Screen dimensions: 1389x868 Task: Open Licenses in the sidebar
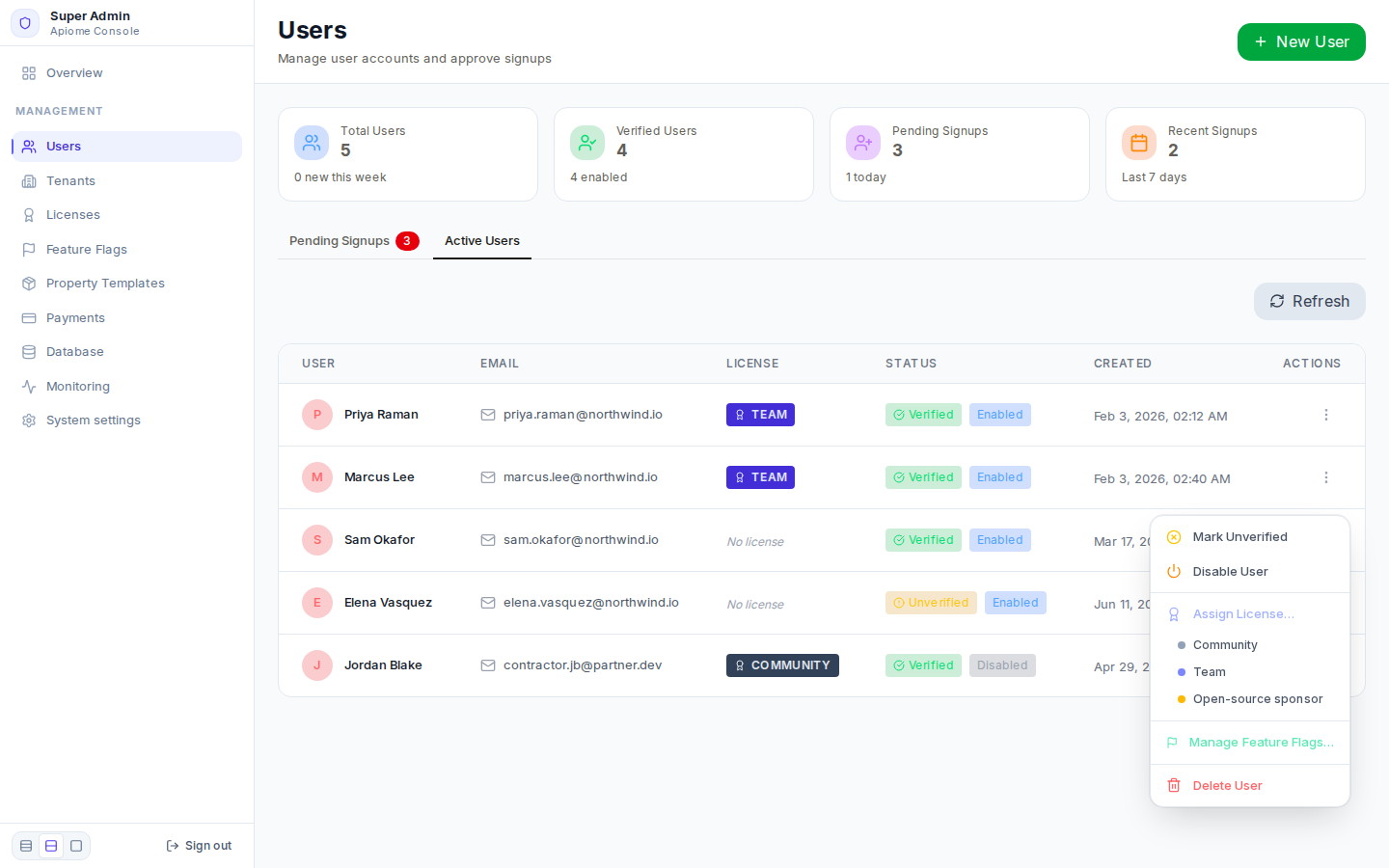coord(126,215)
